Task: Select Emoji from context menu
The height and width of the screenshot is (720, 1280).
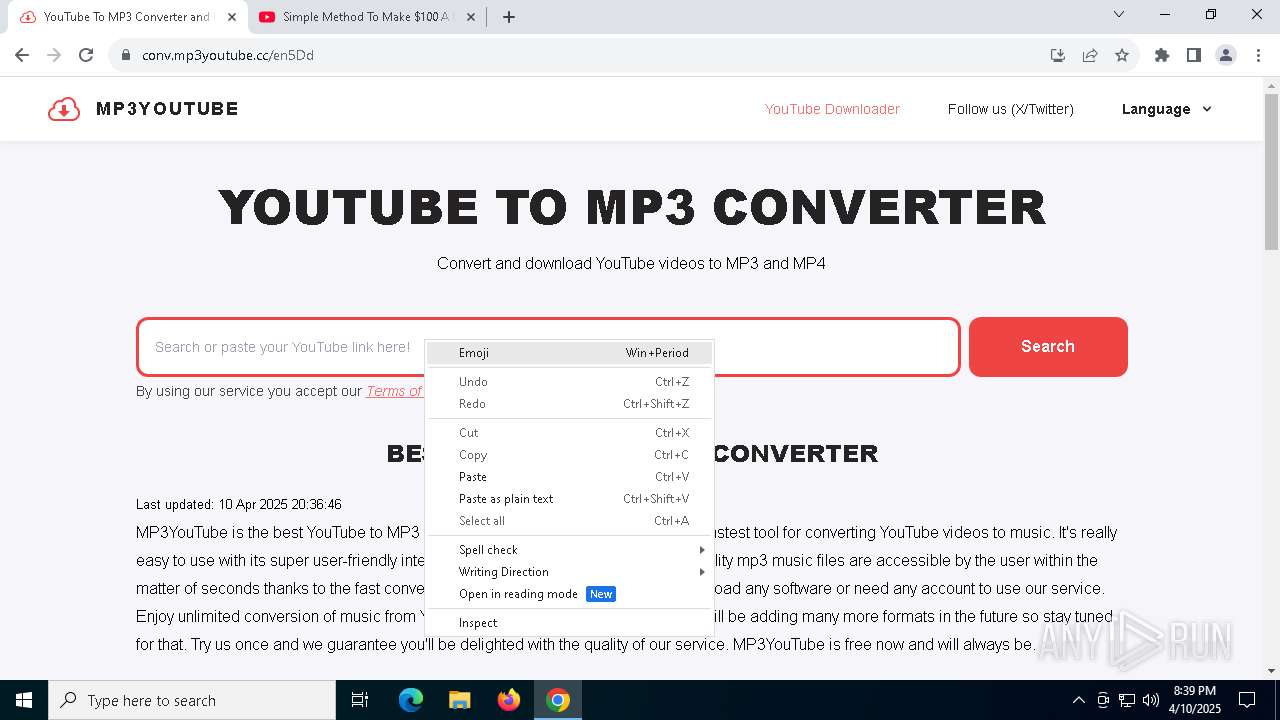Action: coord(569,353)
